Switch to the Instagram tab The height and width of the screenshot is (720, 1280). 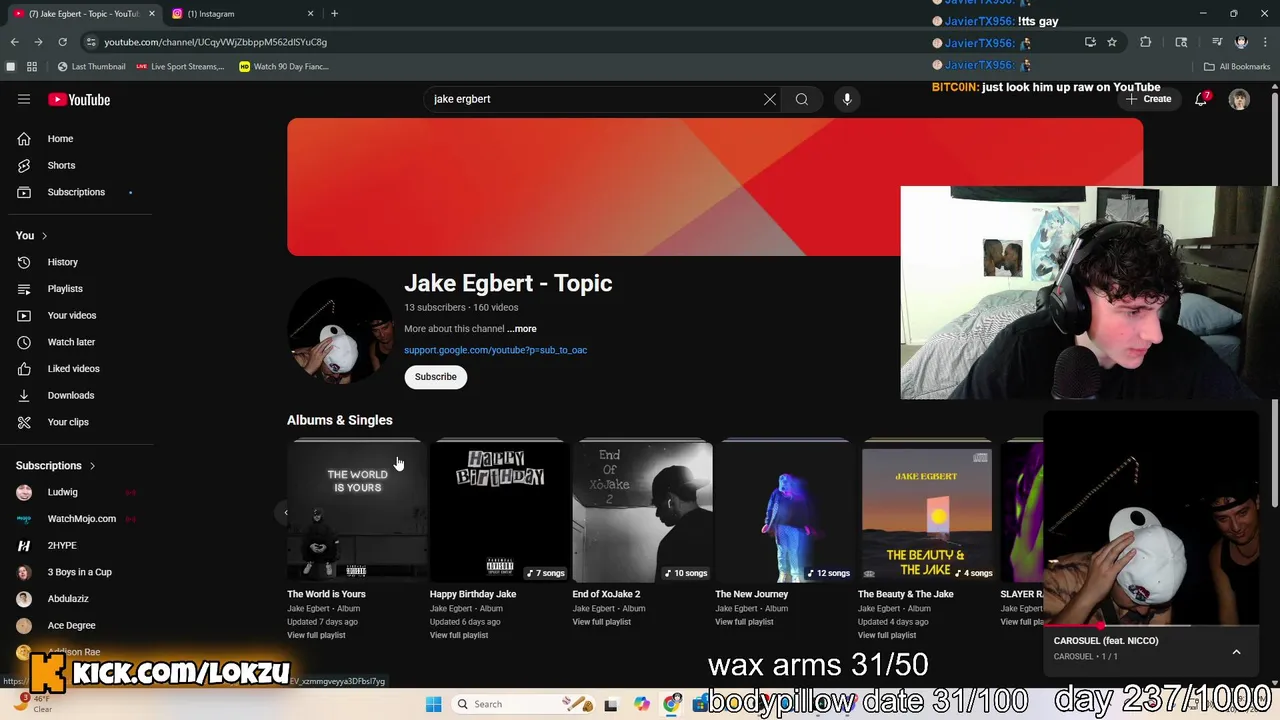pos(241,14)
